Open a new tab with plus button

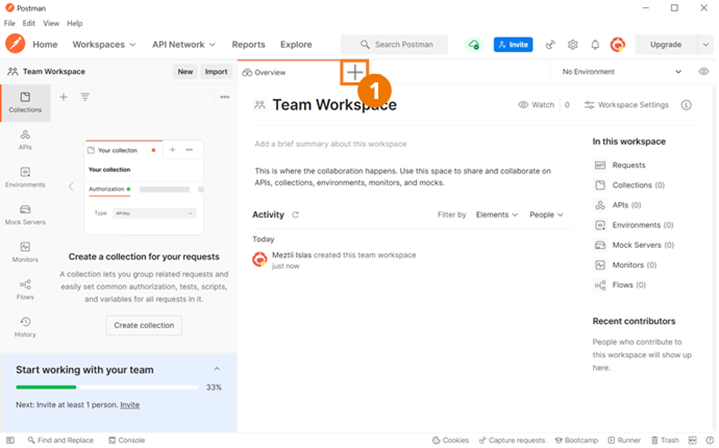(x=354, y=72)
